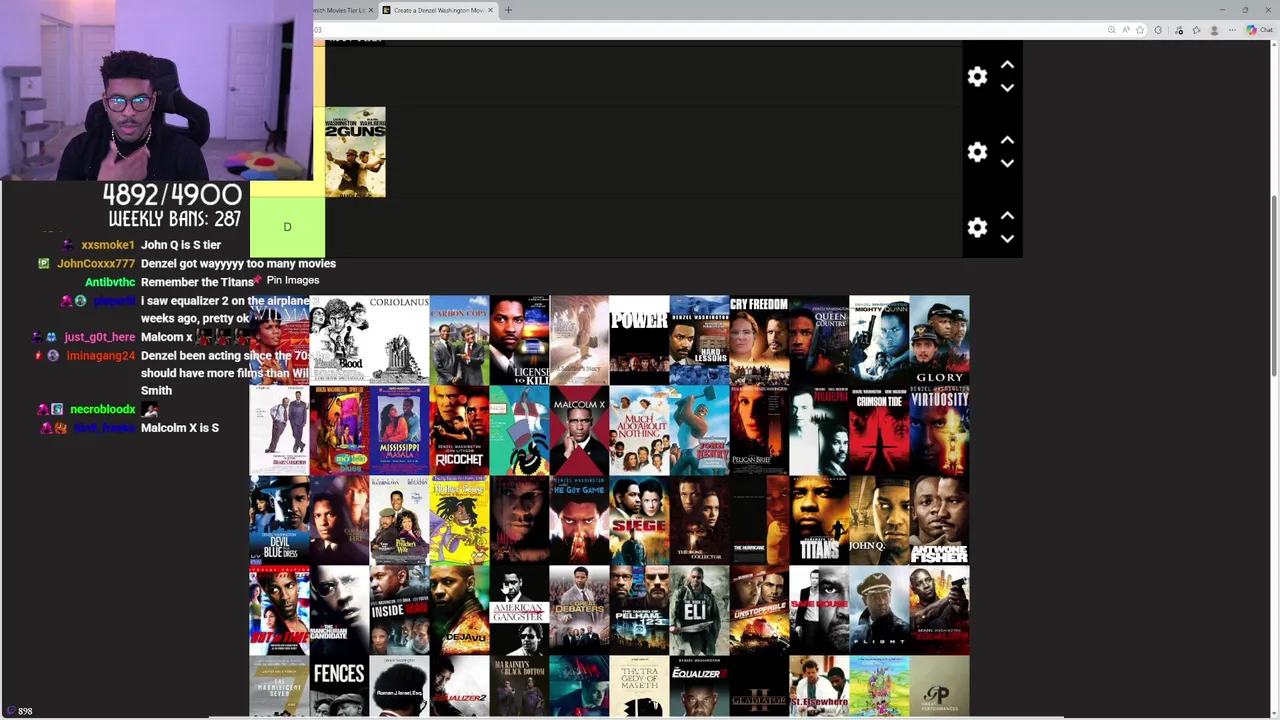The width and height of the screenshot is (1280, 720).
Task: Open browser profile avatar icon
Action: pyautogui.click(x=1215, y=30)
